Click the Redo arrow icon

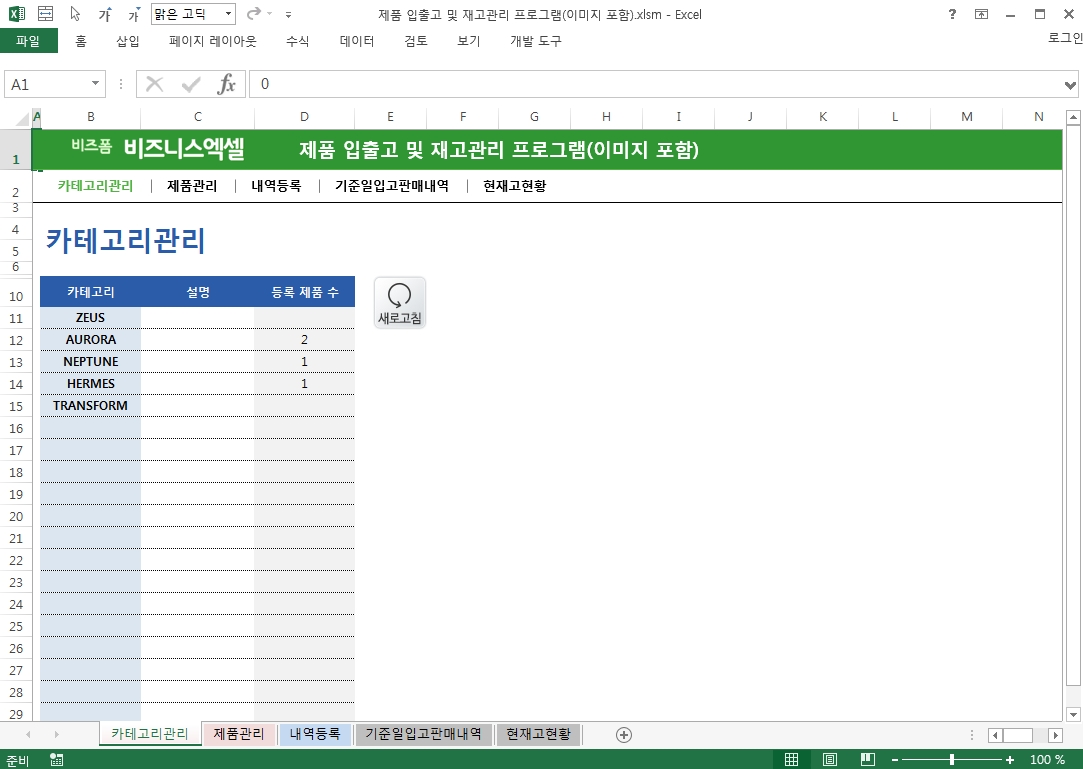(254, 14)
